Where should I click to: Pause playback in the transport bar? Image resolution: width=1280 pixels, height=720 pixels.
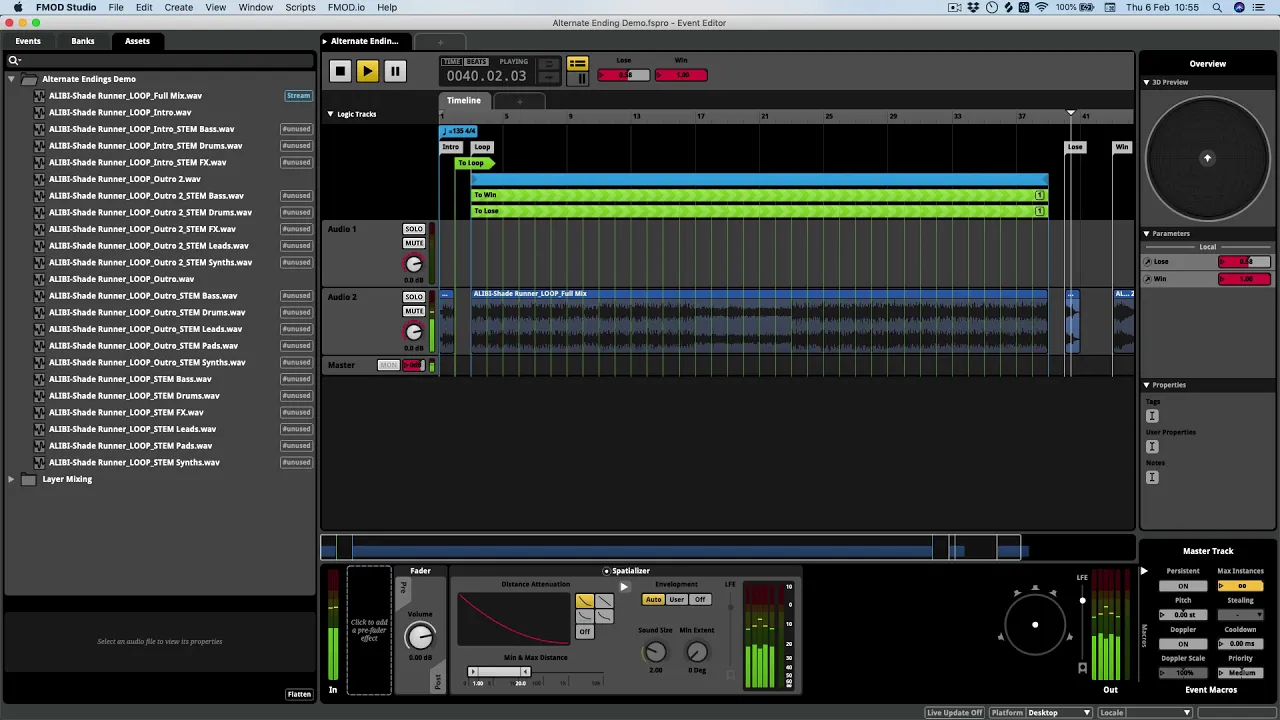[395, 71]
